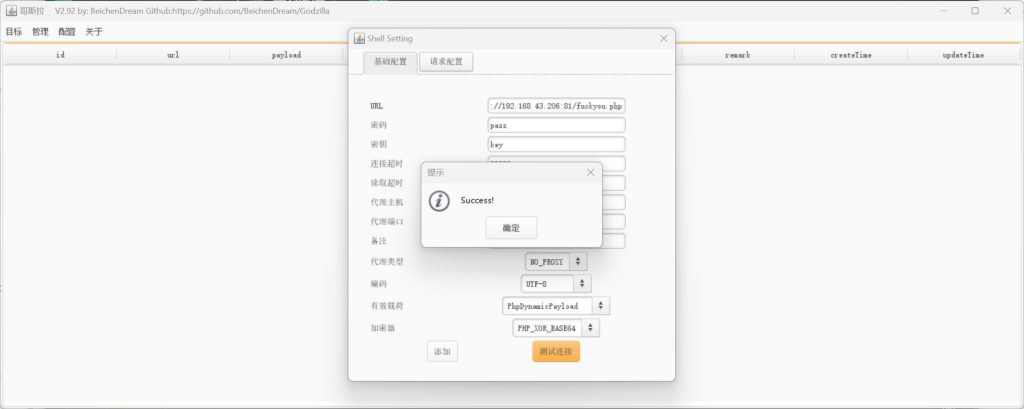Click the Godzilla app icon in the title bar
The height and width of the screenshot is (409, 1024).
(9, 10)
